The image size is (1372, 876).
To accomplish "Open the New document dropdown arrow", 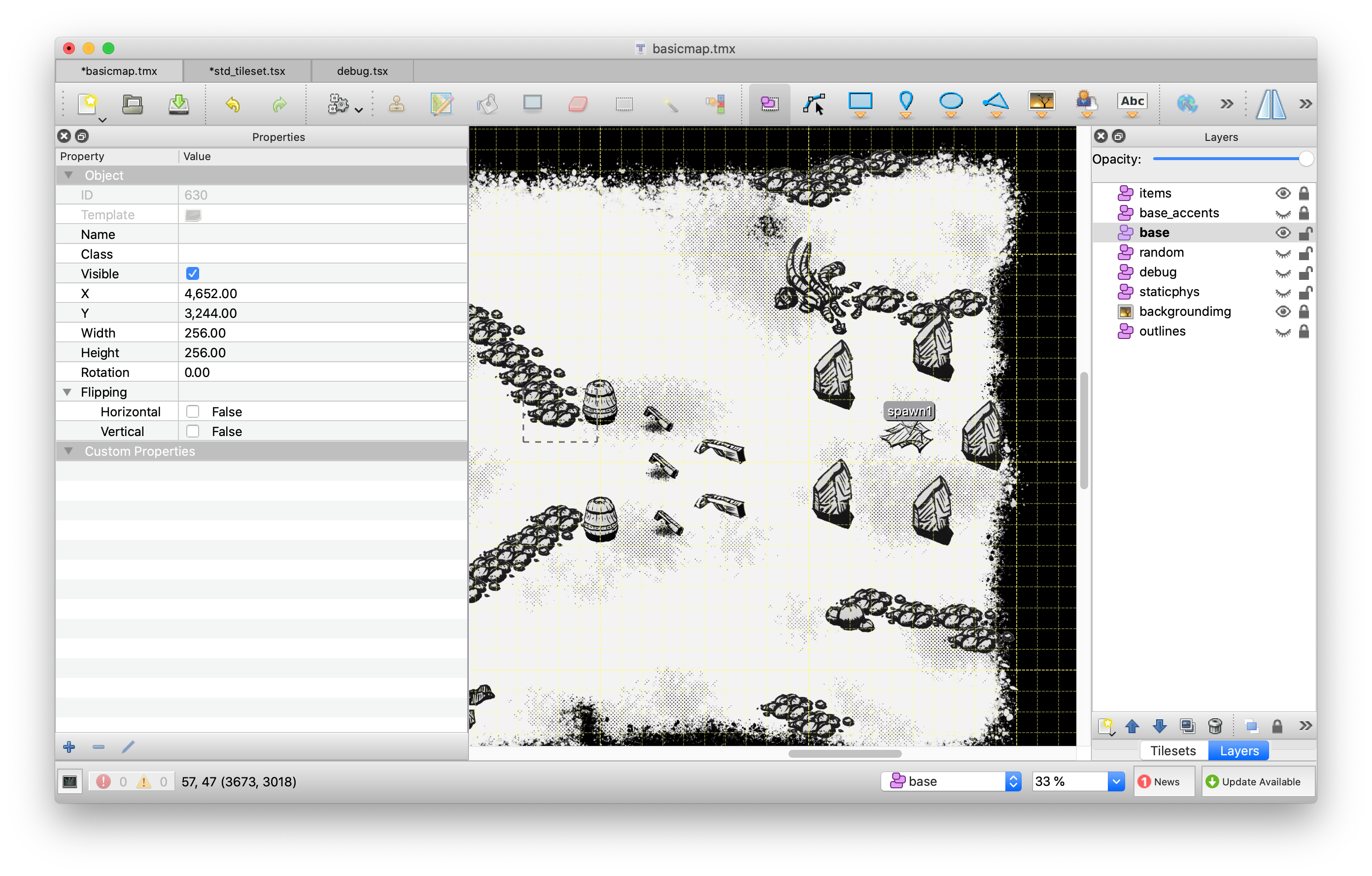I will [103, 120].
